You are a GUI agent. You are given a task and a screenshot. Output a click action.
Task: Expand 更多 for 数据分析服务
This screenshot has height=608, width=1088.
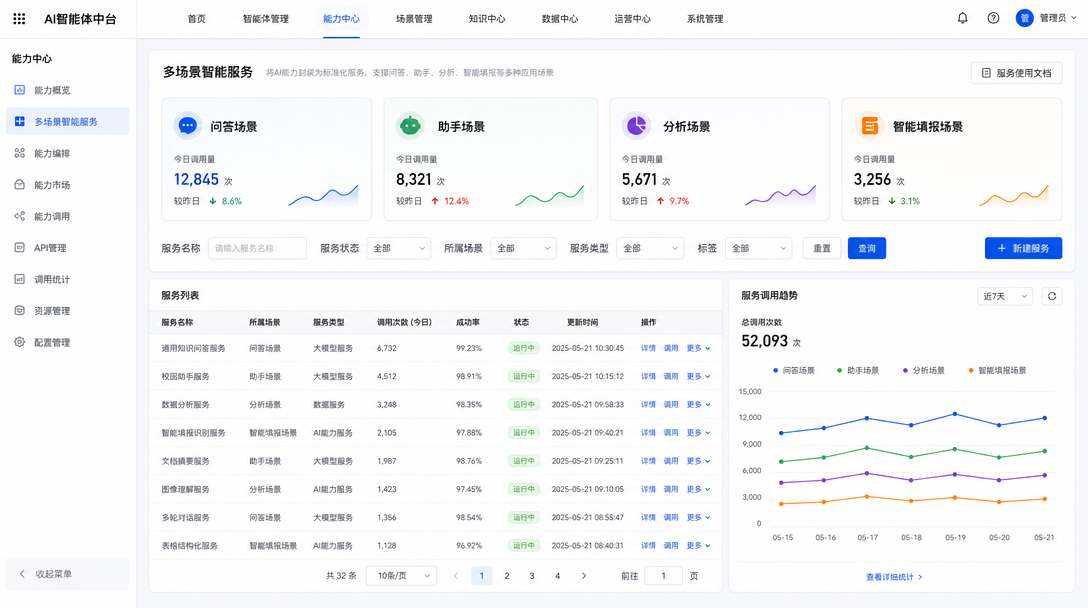pyautogui.click(x=698, y=405)
